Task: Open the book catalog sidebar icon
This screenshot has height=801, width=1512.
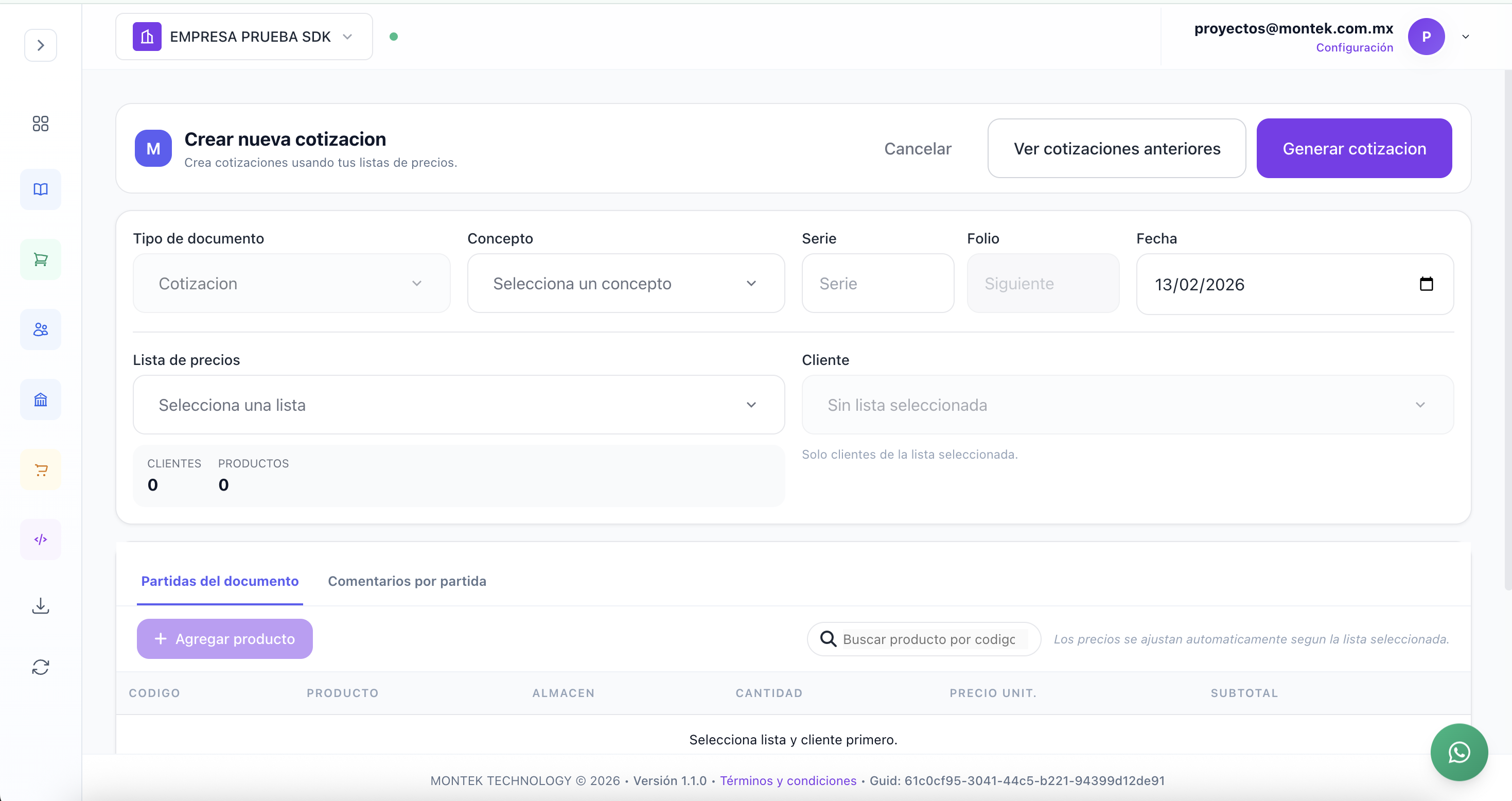Action: point(41,189)
